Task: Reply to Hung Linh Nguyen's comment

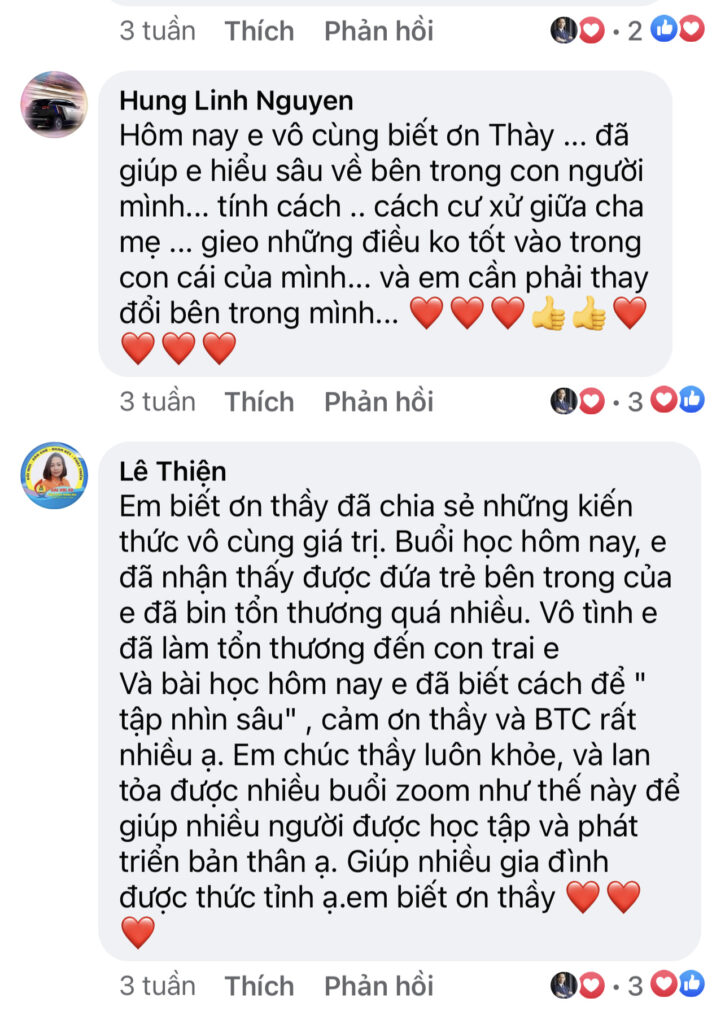Action: point(379,402)
